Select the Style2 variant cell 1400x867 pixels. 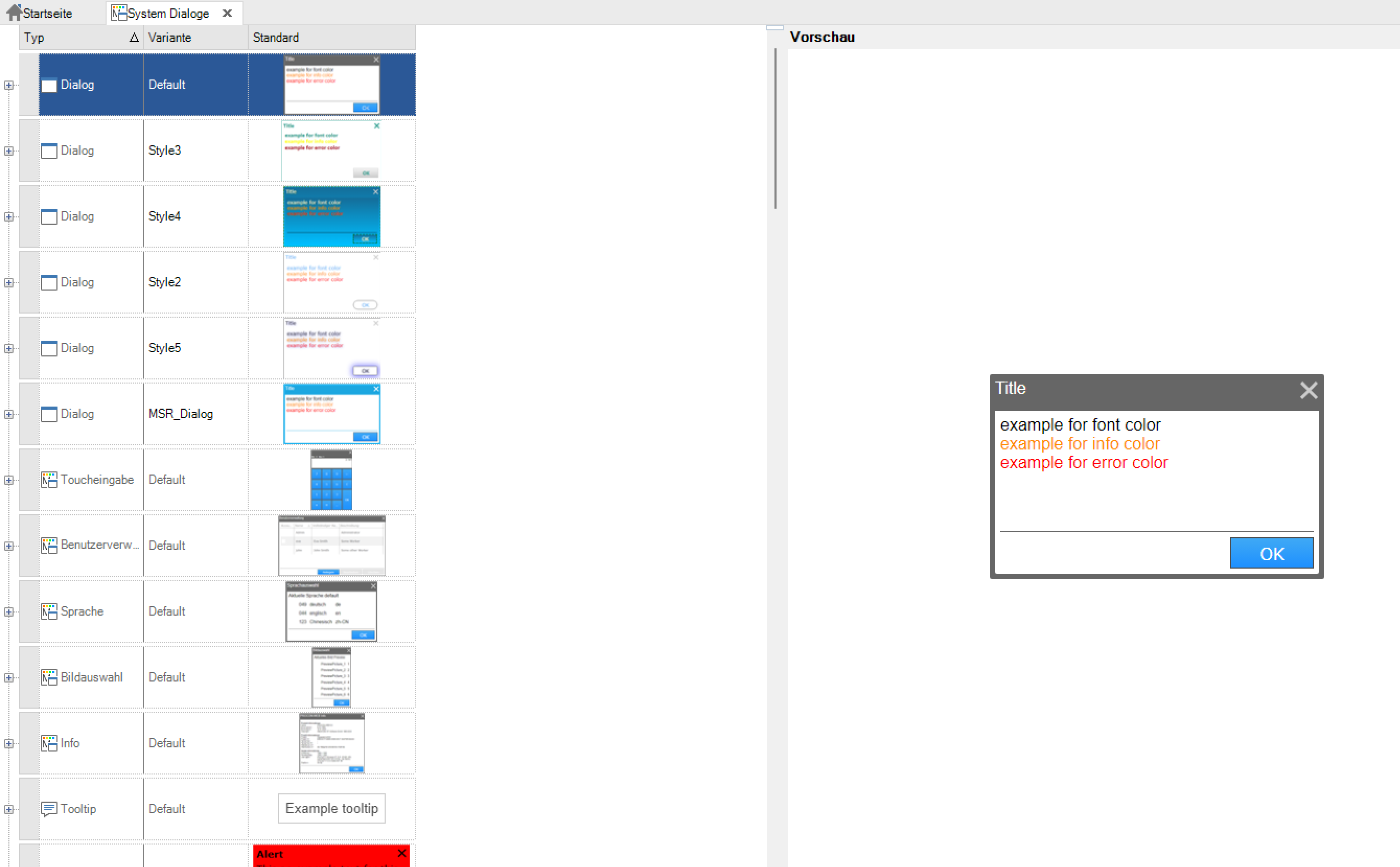pyautogui.click(x=195, y=282)
